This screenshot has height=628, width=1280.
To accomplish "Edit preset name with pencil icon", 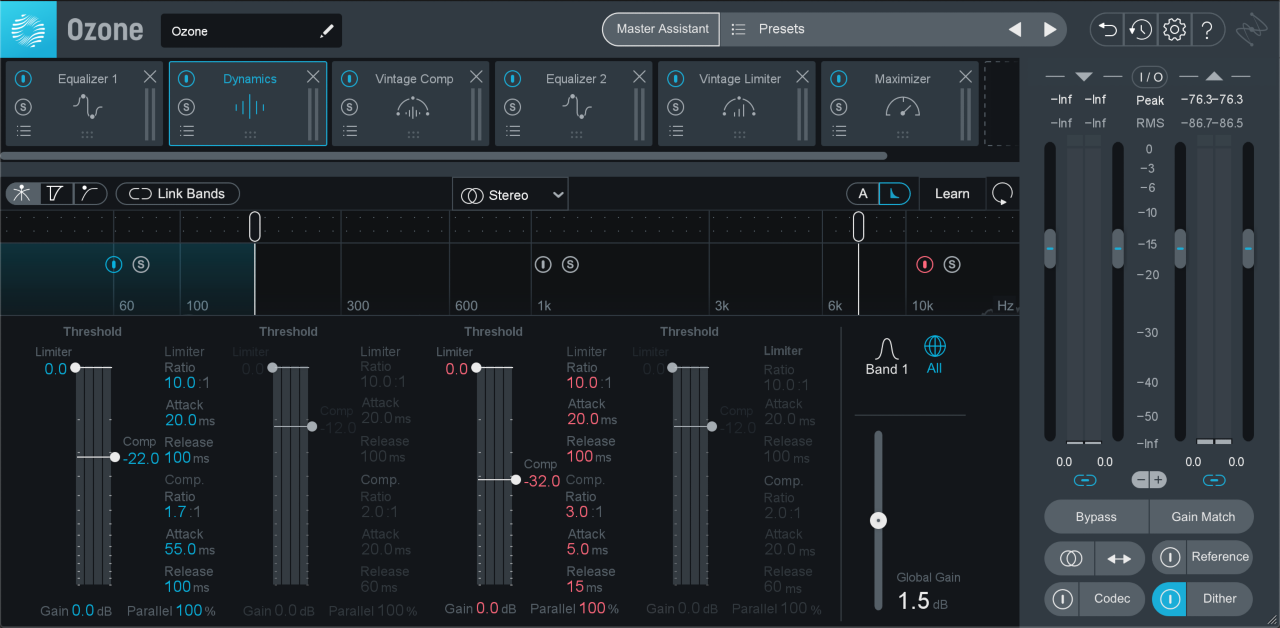I will [326, 31].
